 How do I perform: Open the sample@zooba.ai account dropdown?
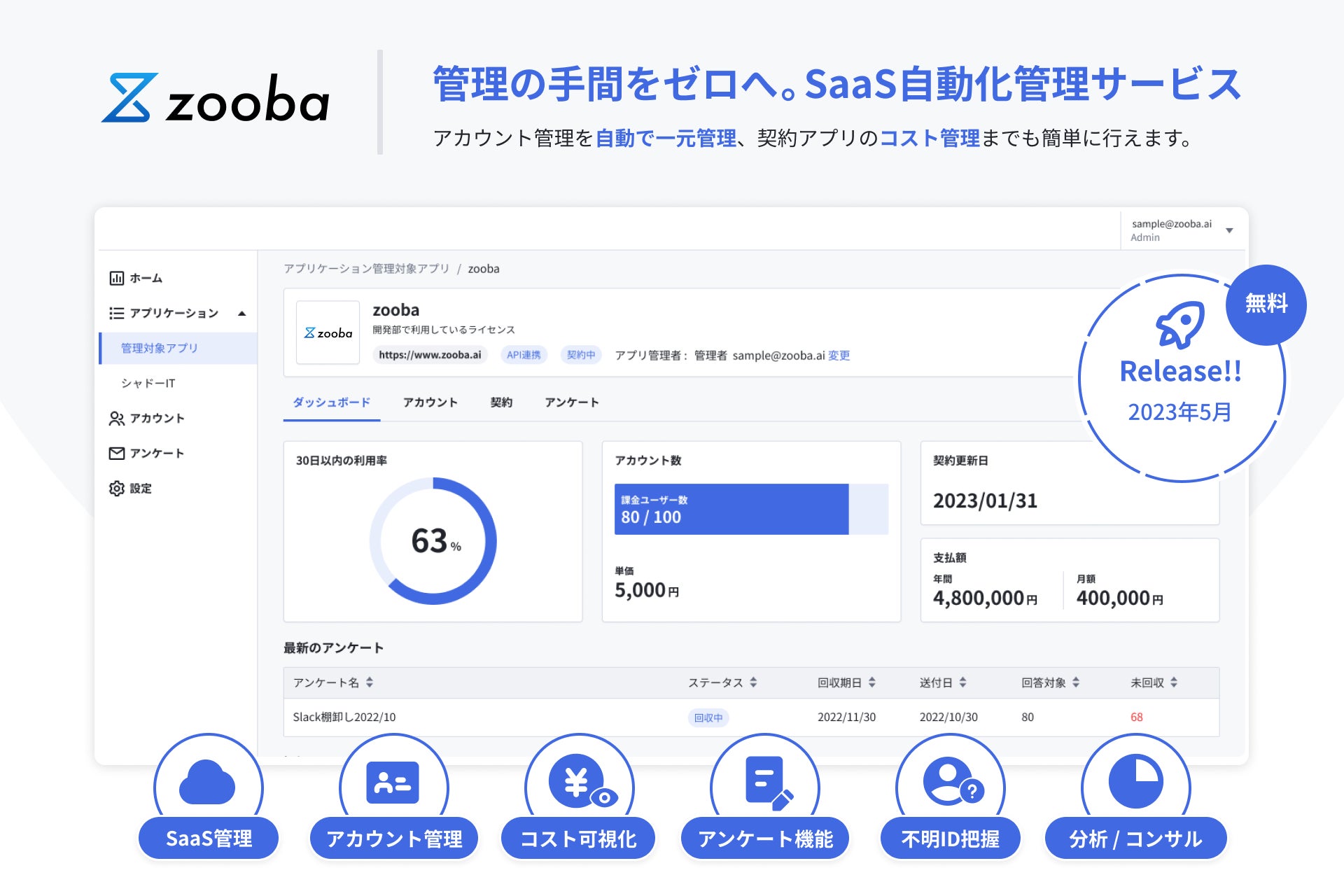pyautogui.click(x=1229, y=230)
